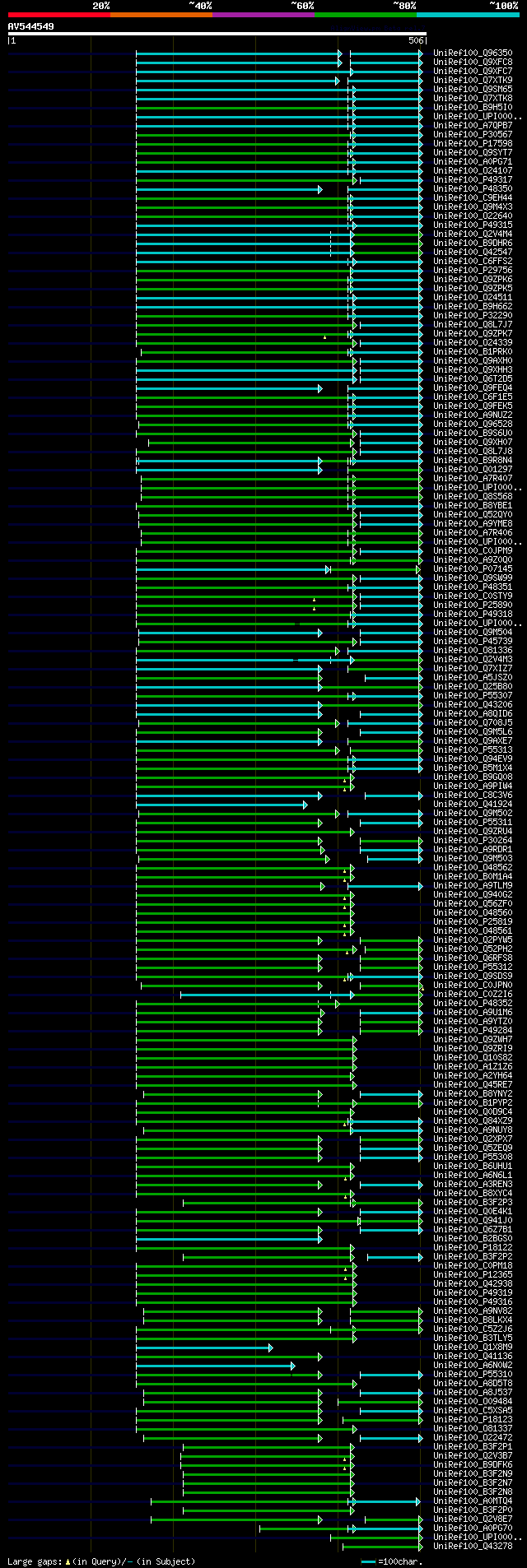Image resolution: width=527 pixels, height=1568 pixels.
Task: Open hit UniRef100_Q9FEQ4
Action: pos(473,387)
